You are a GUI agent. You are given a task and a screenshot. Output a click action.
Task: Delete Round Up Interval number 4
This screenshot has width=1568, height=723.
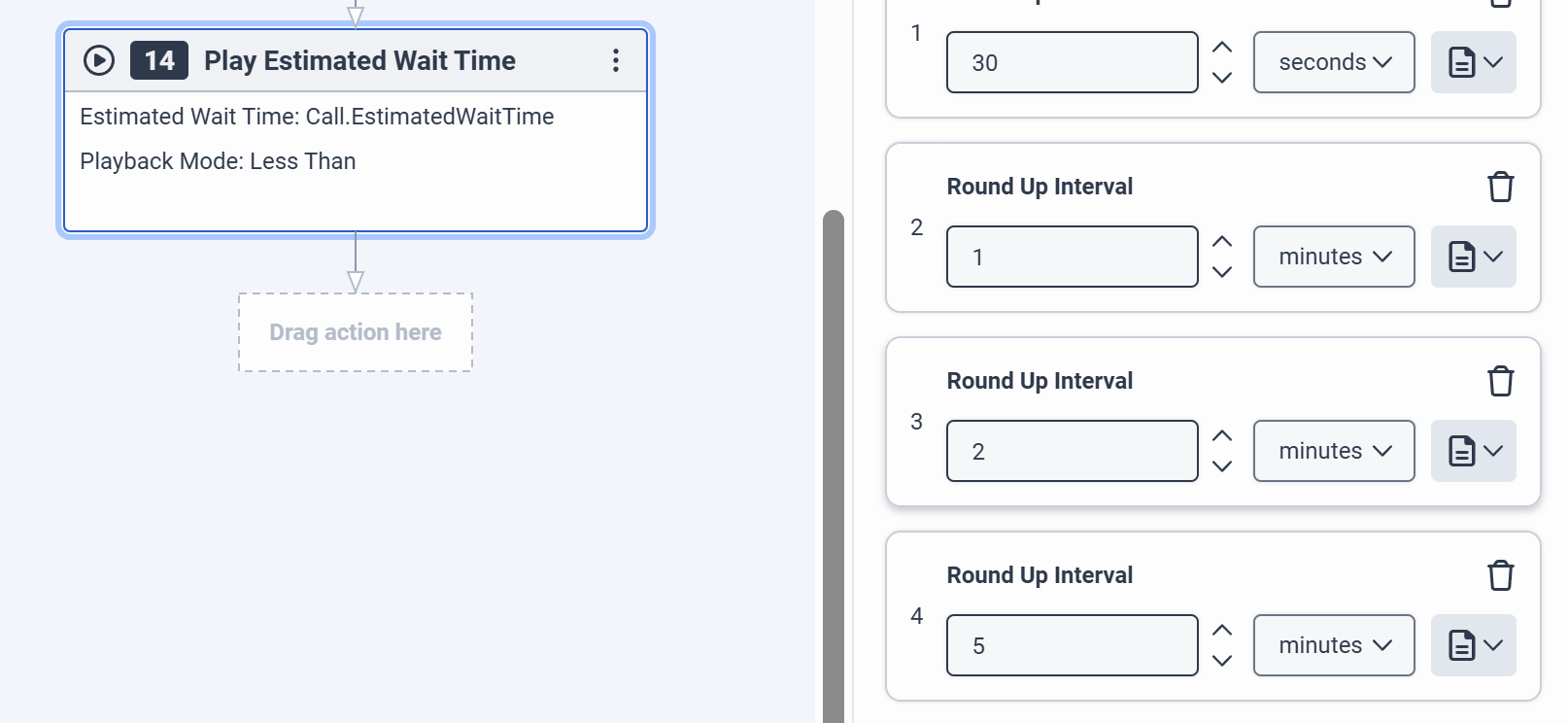(1500, 575)
